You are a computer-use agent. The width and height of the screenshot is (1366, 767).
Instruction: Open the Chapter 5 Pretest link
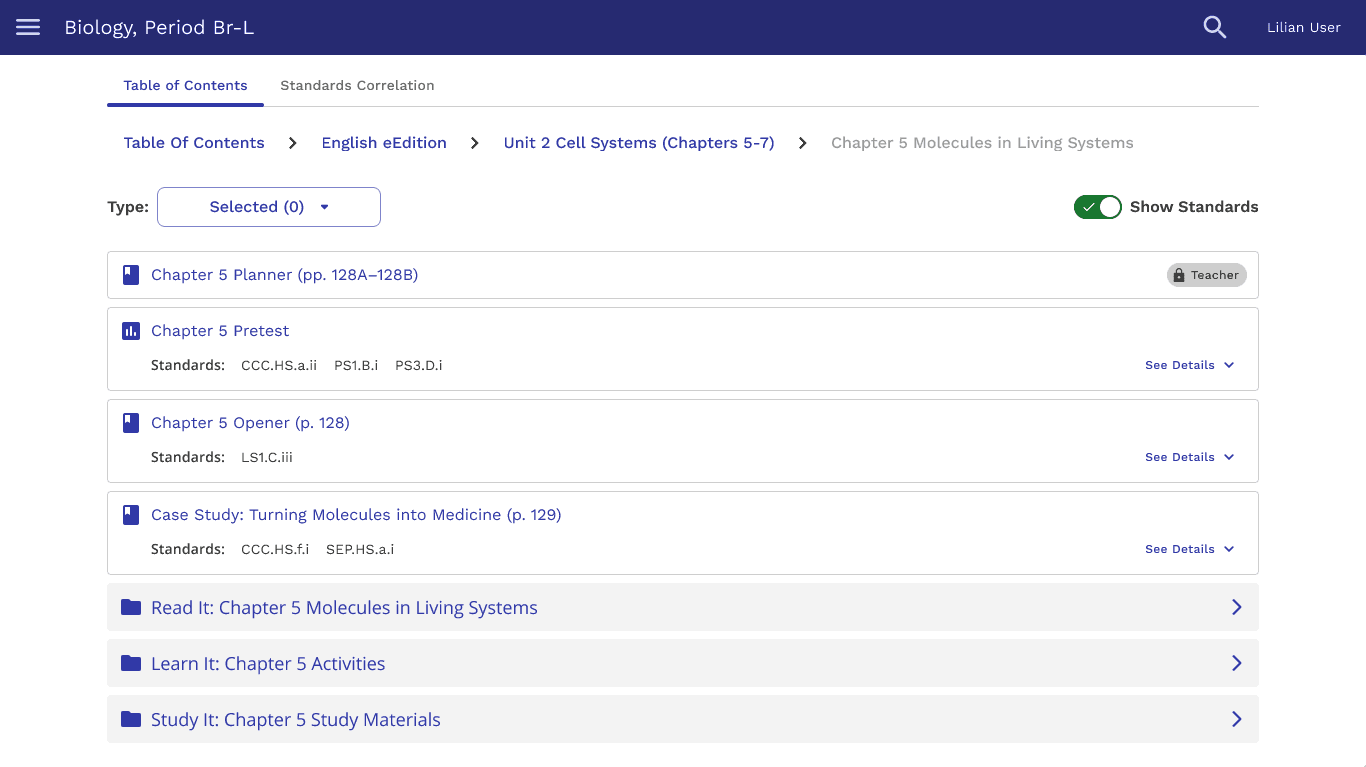[x=220, y=331]
